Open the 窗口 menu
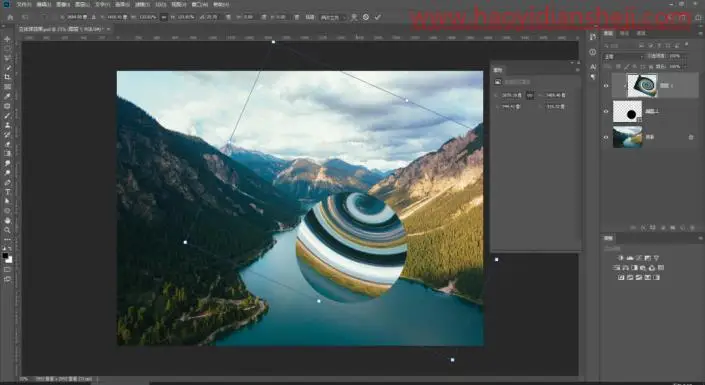The width and height of the screenshot is (705, 385). [200, 4]
